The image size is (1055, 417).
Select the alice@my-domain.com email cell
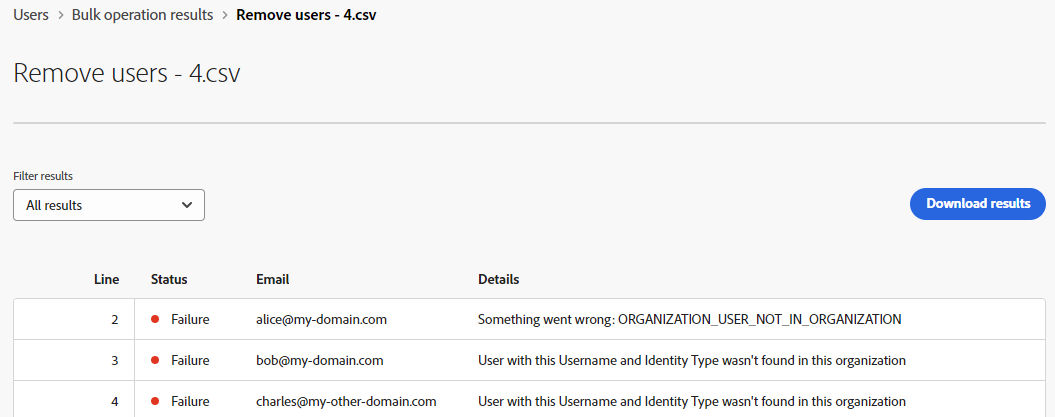322,319
